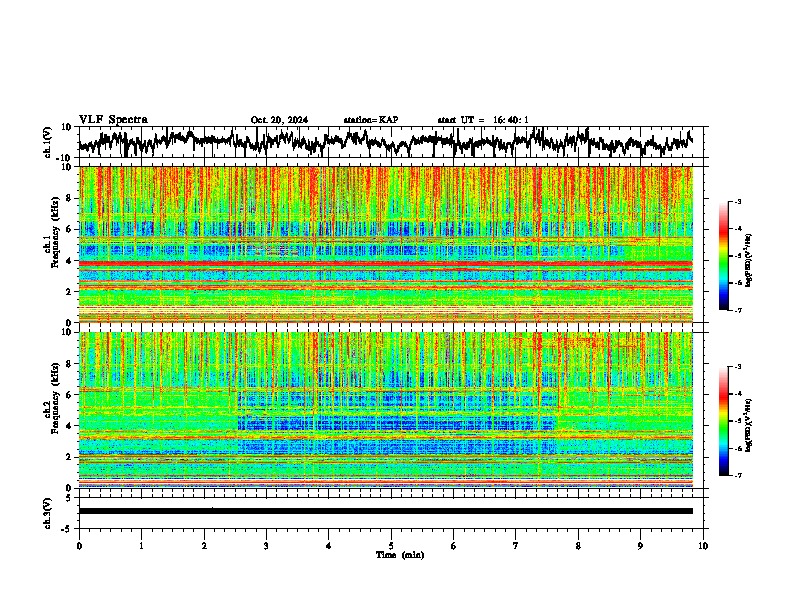Click the ch.1 spectrogram color bar

point(724,256)
